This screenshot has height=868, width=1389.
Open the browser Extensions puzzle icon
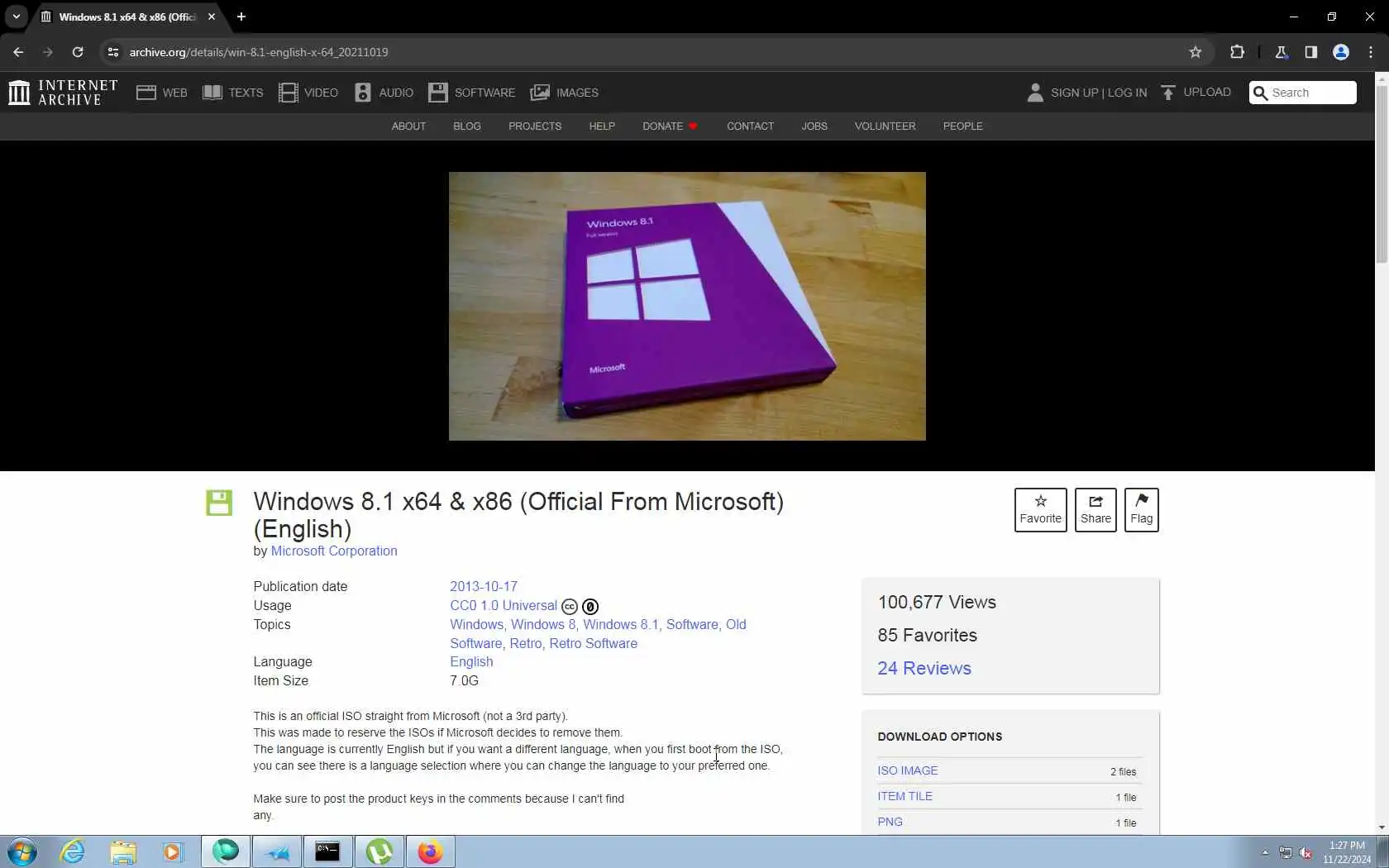[x=1237, y=52]
